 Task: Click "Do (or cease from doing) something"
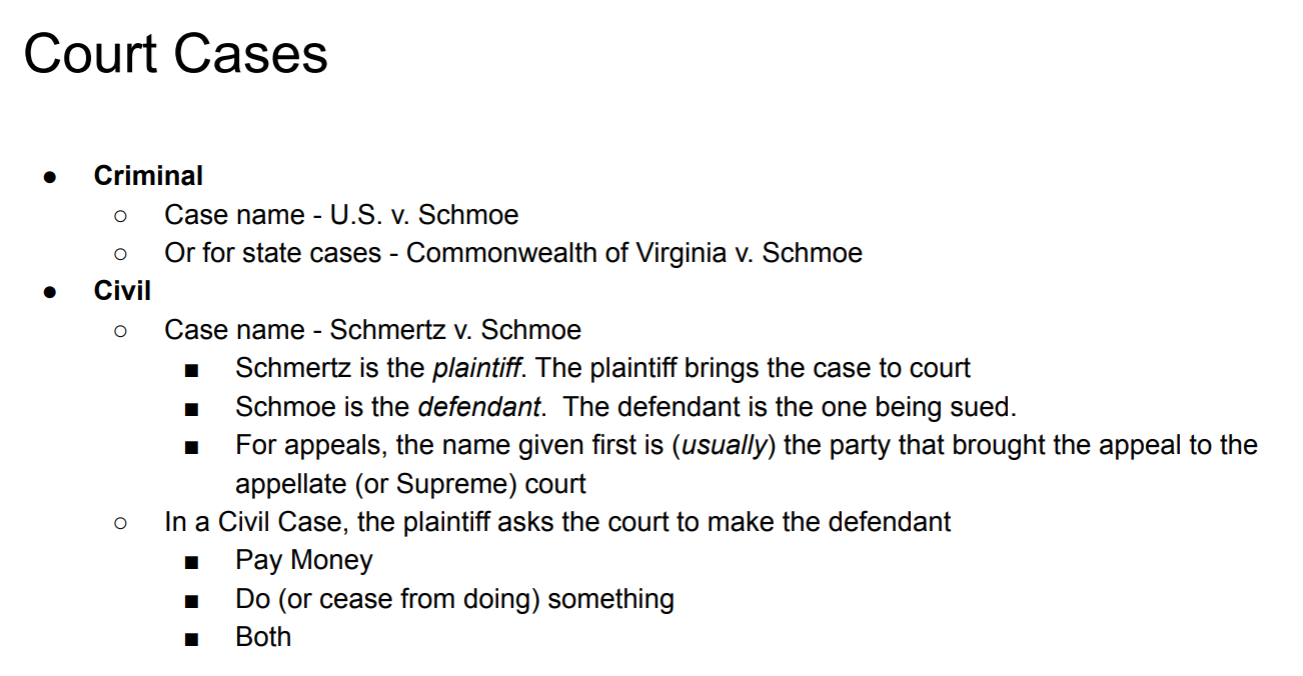coord(454,599)
